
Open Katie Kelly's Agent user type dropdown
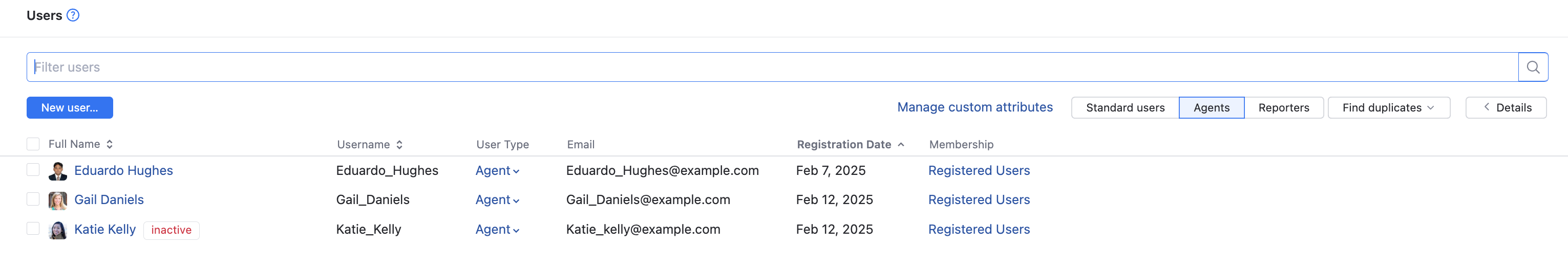pos(497,230)
